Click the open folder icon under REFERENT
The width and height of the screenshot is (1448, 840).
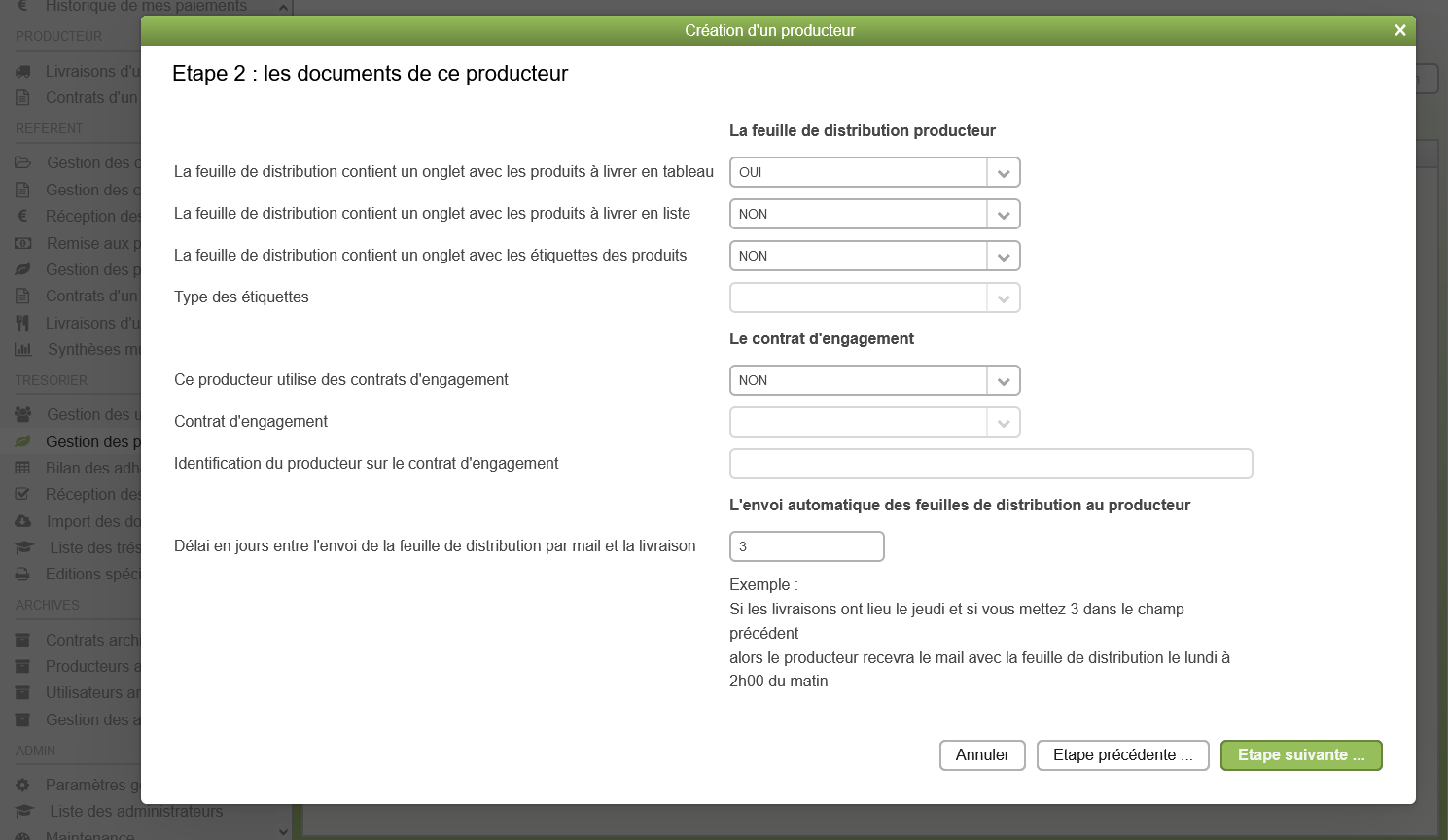pos(23,162)
